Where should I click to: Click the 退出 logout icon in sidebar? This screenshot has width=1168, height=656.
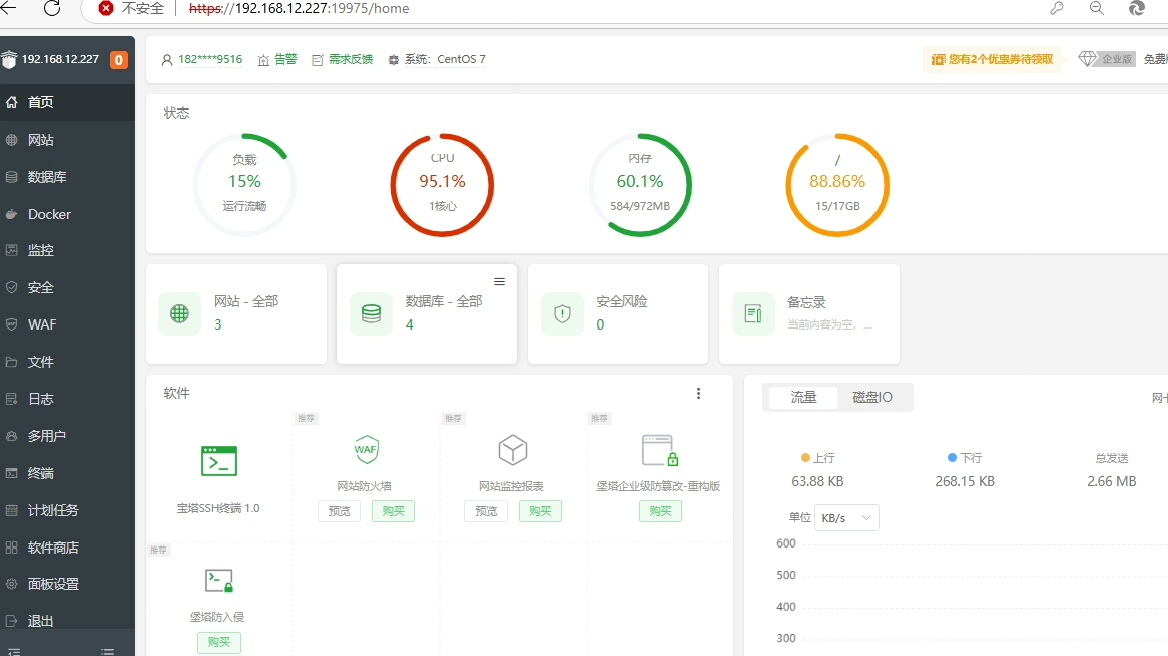point(11,621)
